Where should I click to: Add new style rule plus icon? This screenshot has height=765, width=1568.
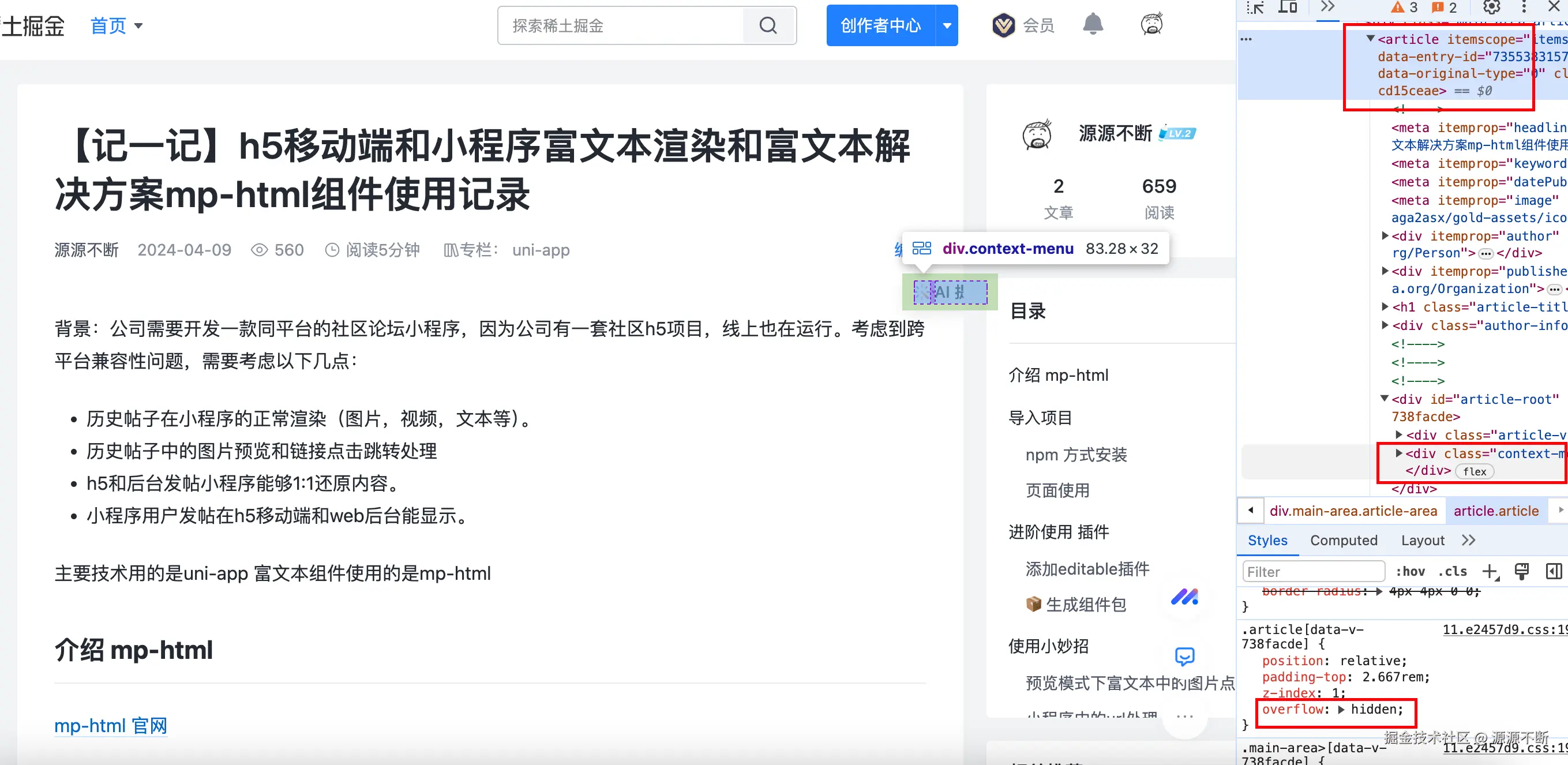(1490, 572)
